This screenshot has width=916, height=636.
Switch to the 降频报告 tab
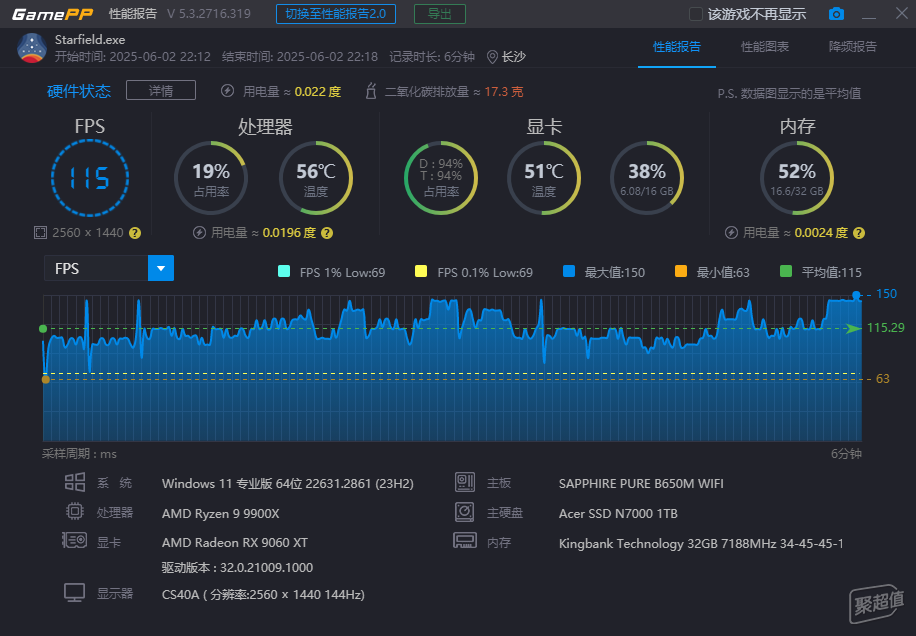[x=852, y=47]
